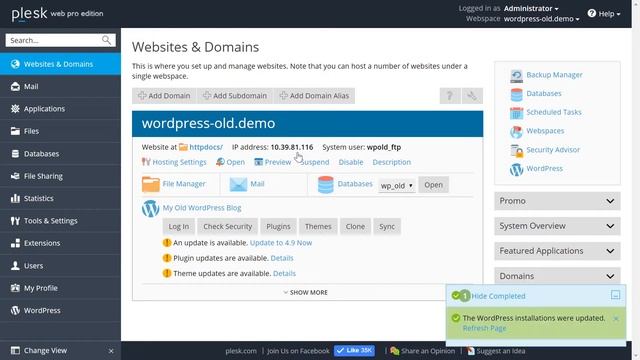This screenshot has height=360, width=640.
Task: Click the Databases stack icon beside wp_old
Action: pos(325,184)
